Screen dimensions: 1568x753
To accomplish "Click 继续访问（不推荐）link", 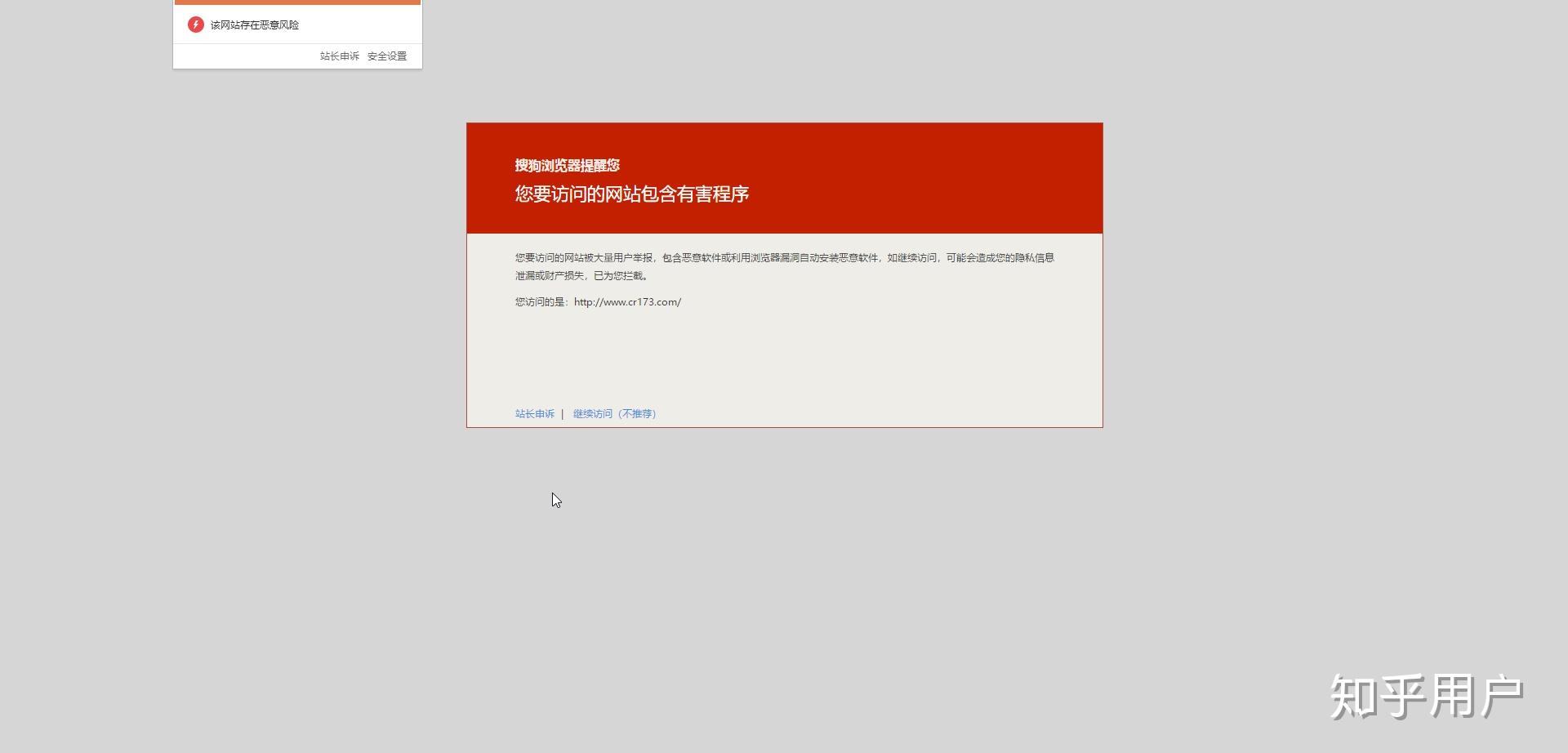I will 615,414.
